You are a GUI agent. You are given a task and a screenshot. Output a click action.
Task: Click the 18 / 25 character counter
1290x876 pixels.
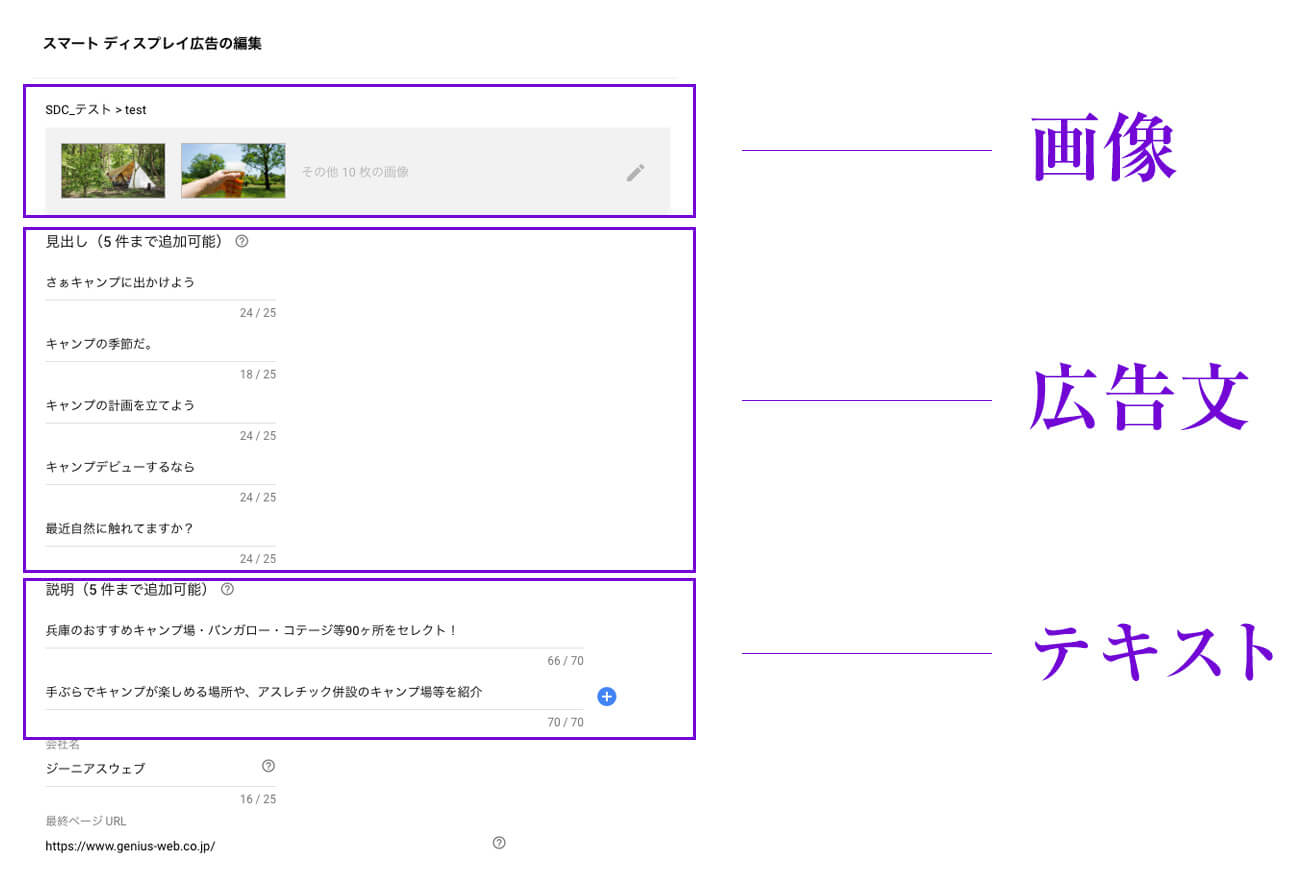[x=258, y=375]
